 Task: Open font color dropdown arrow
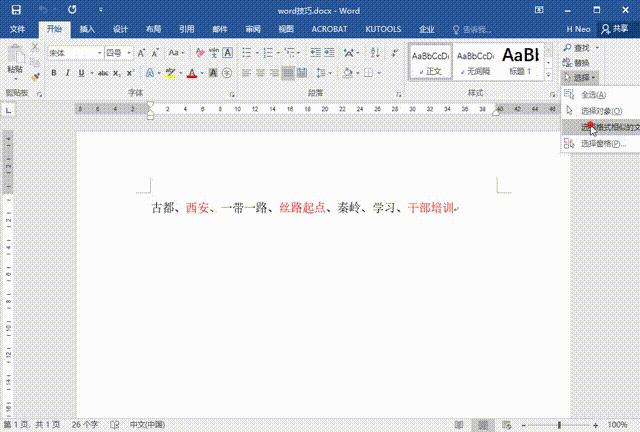(202, 73)
